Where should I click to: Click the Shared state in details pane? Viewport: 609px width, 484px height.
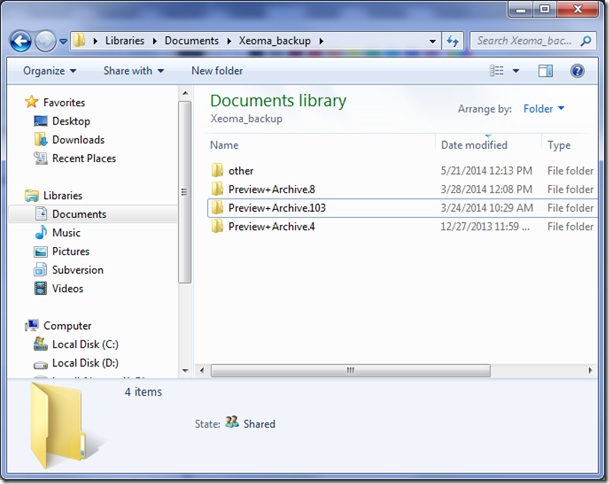click(259, 424)
